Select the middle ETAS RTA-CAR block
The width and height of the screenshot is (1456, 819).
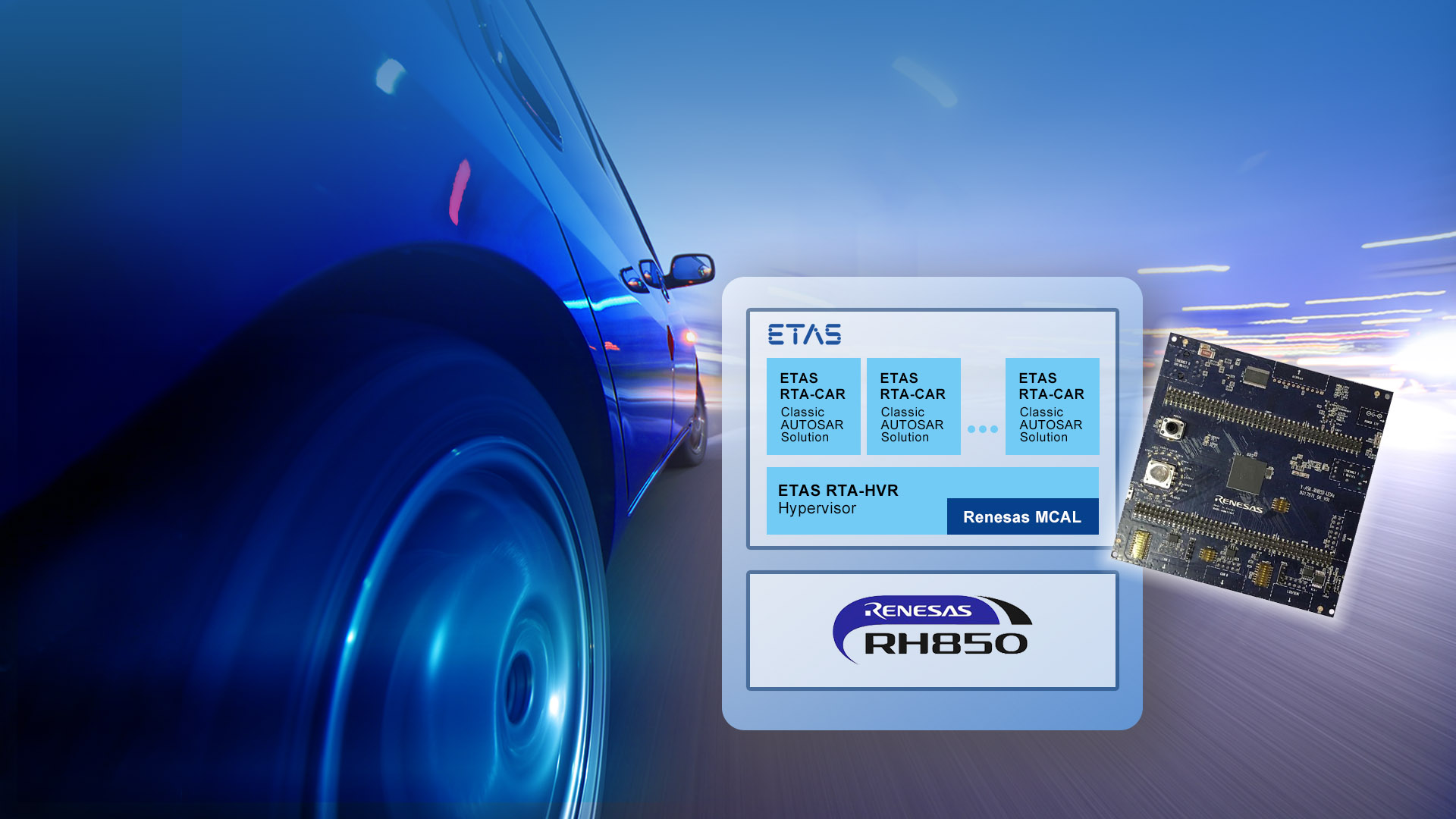[x=914, y=406]
